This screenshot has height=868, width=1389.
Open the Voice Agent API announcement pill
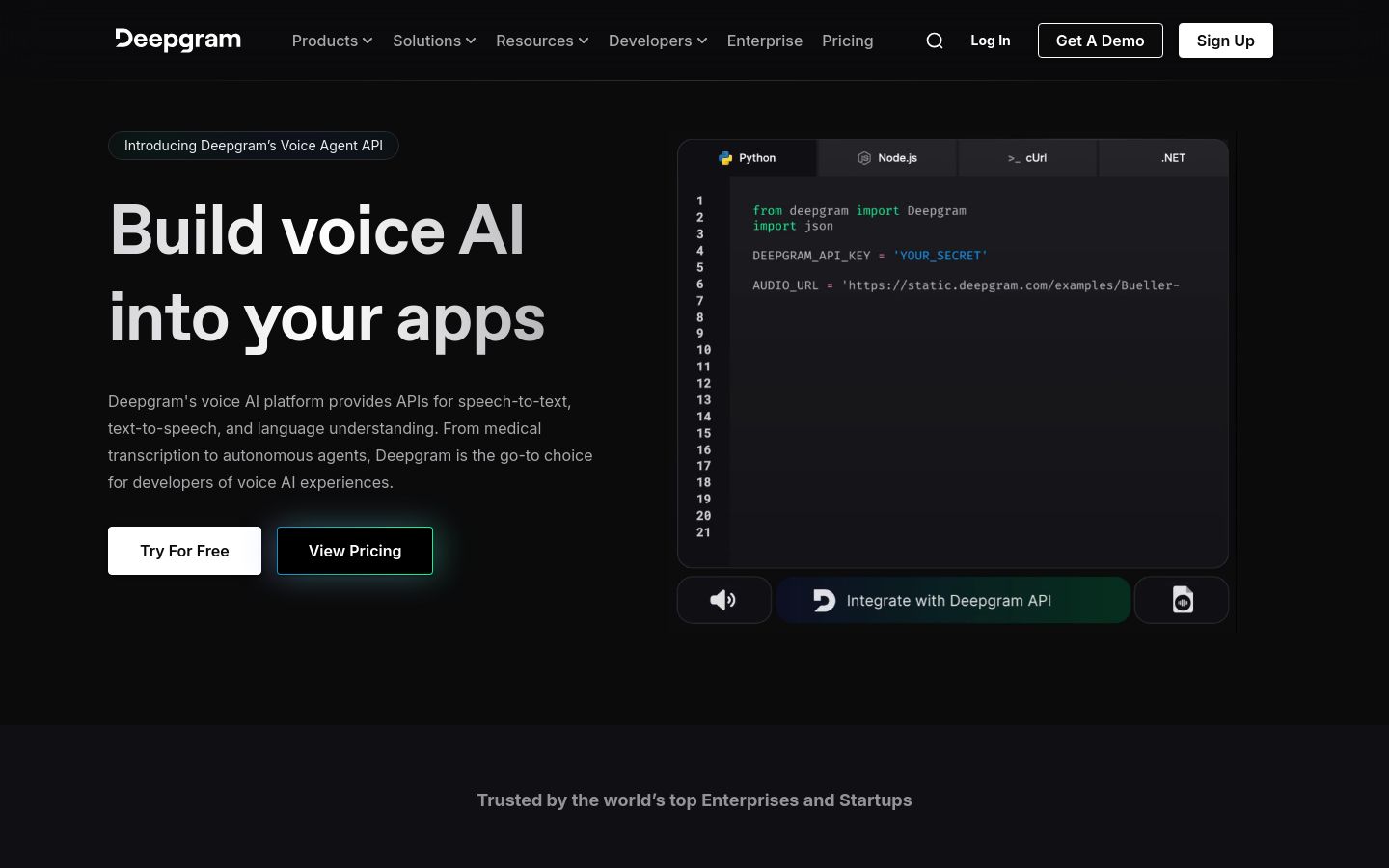pos(254,146)
